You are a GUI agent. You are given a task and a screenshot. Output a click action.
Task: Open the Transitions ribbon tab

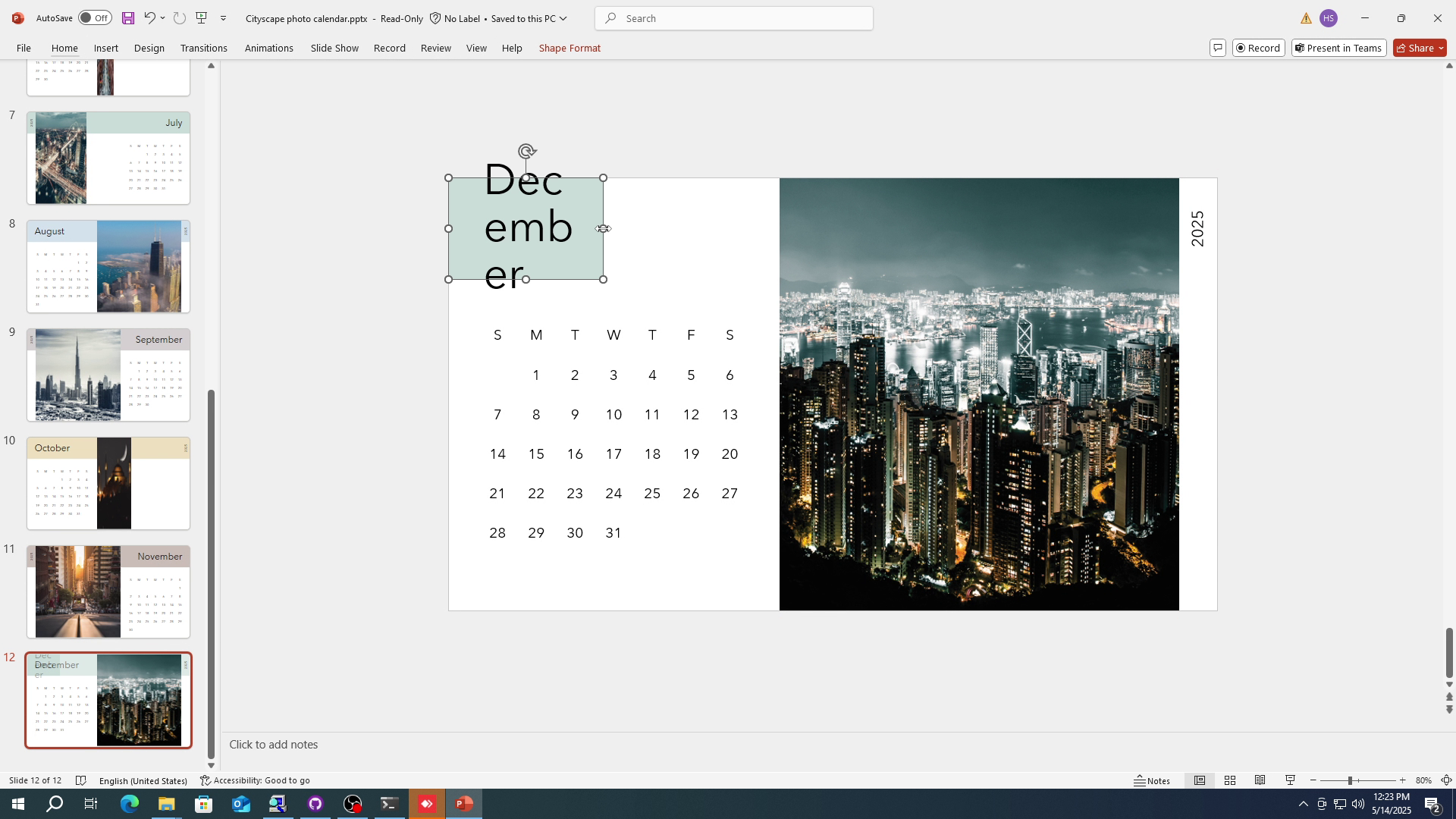203,48
